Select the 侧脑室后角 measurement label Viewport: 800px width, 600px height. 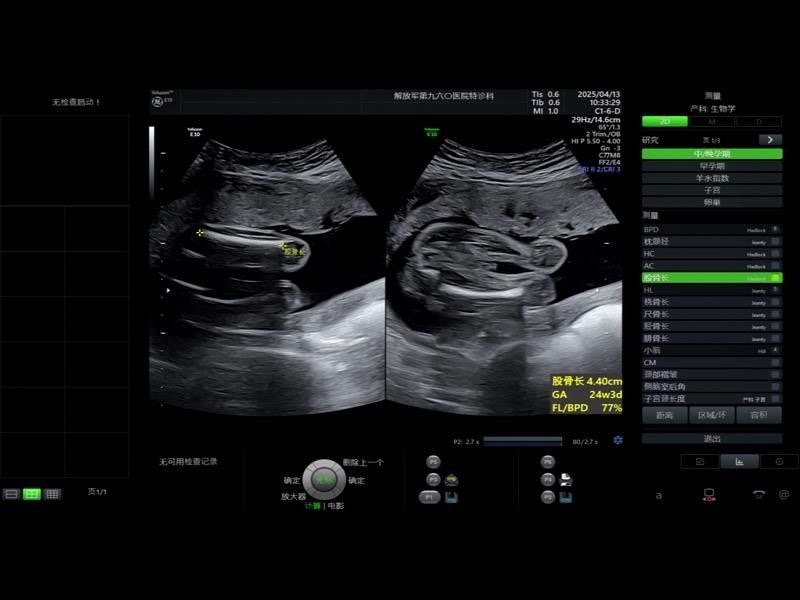tap(665, 387)
